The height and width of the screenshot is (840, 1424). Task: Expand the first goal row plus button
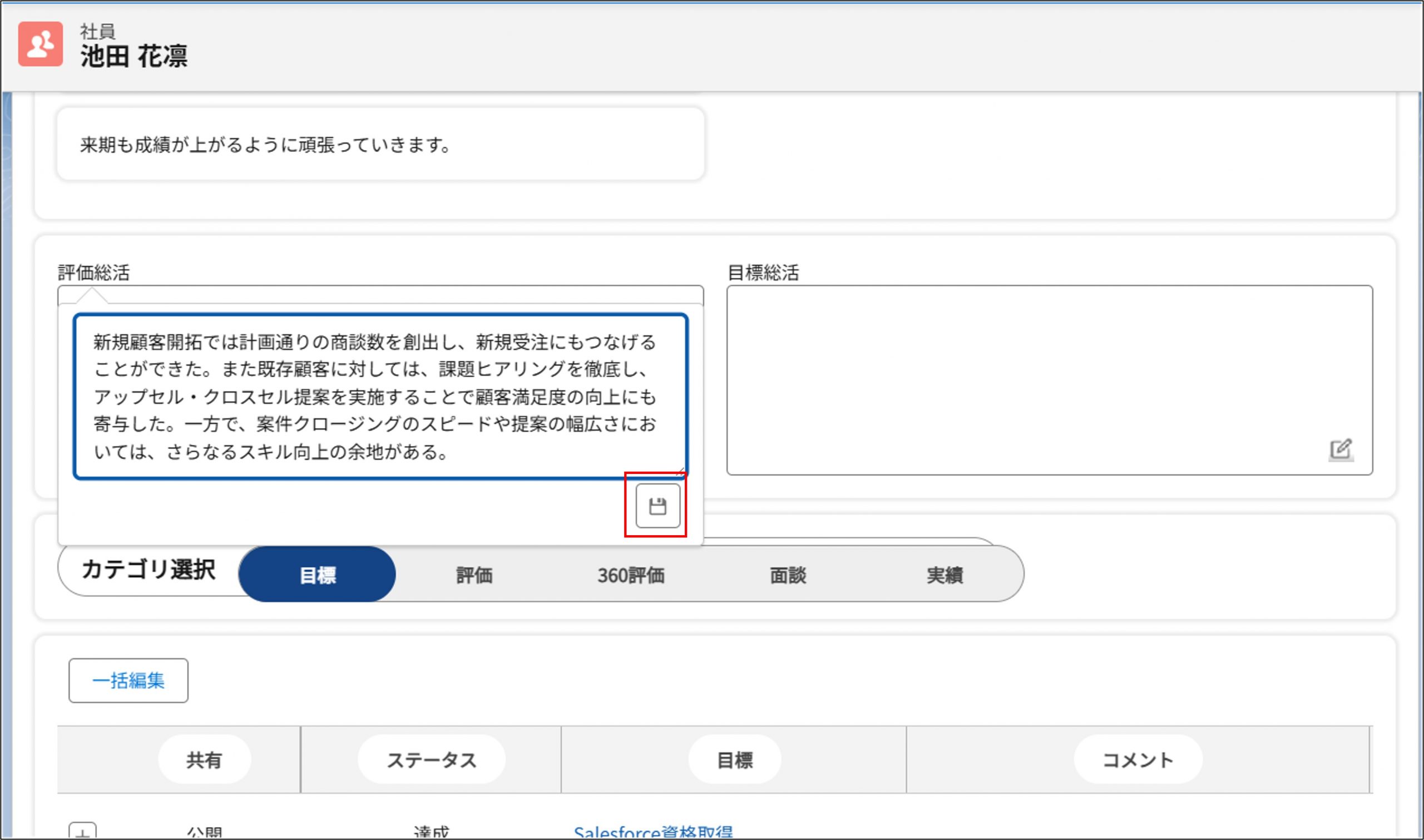[x=83, y=832]
